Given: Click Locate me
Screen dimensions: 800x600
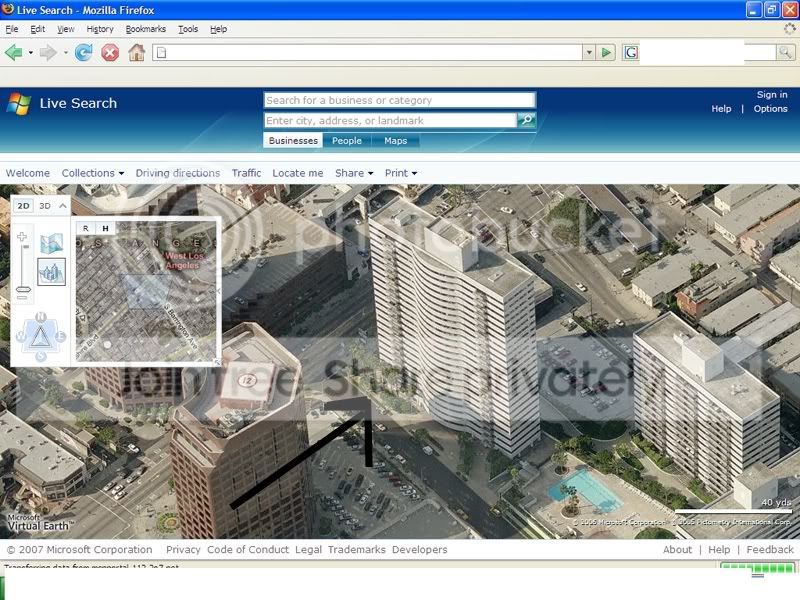Looking at the screenshot, I should click(x=297, y=173).
